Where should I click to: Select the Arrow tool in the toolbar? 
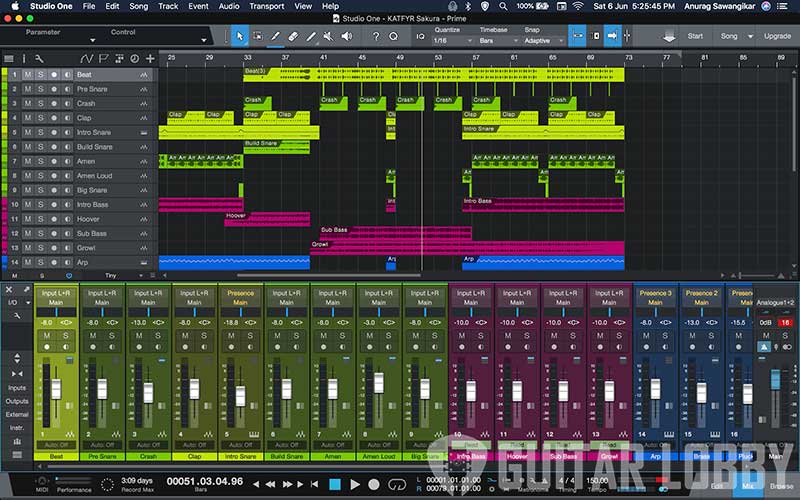(x=240, y=36)
